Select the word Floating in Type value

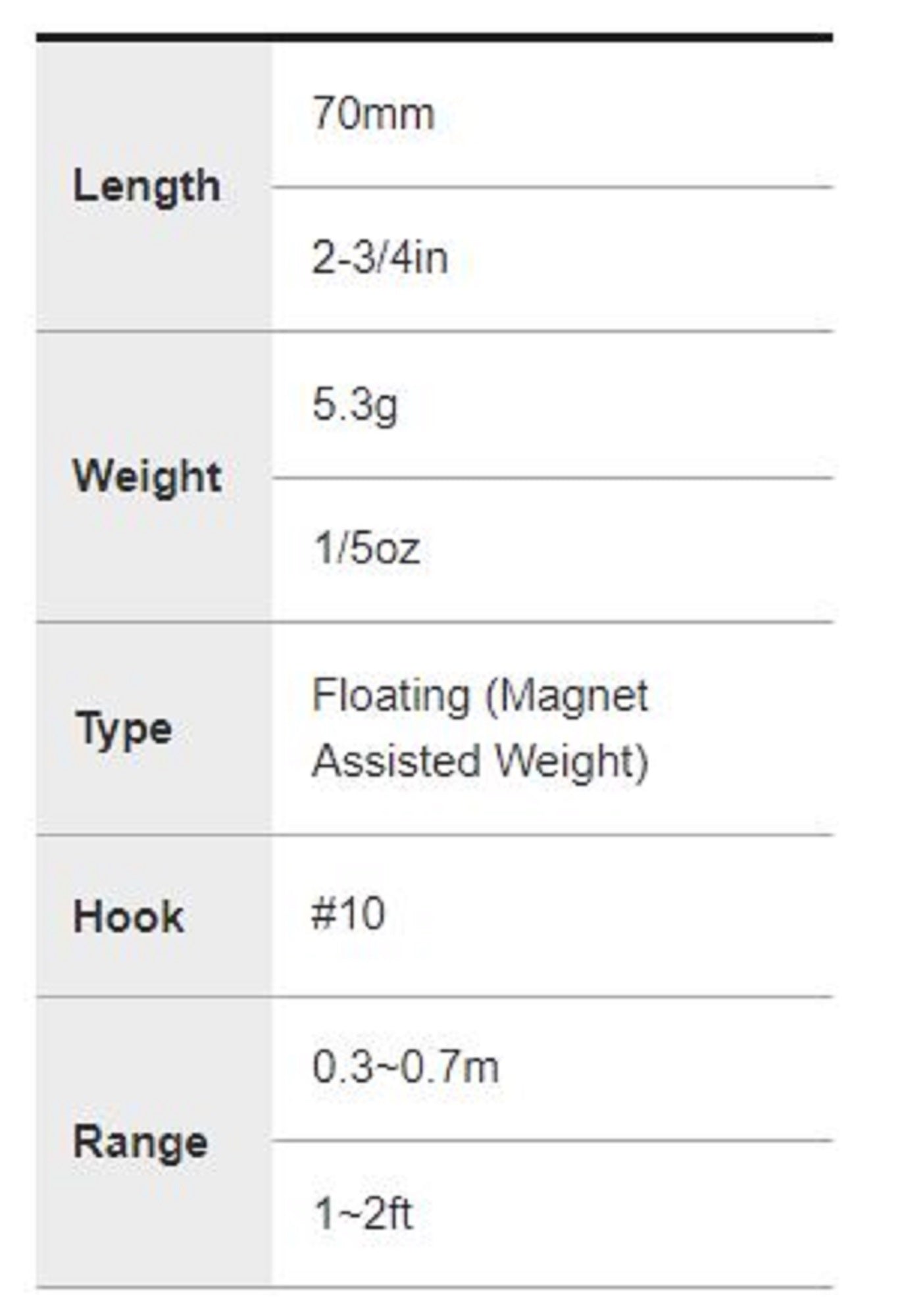pyautogui.click(x=391, y=696)
